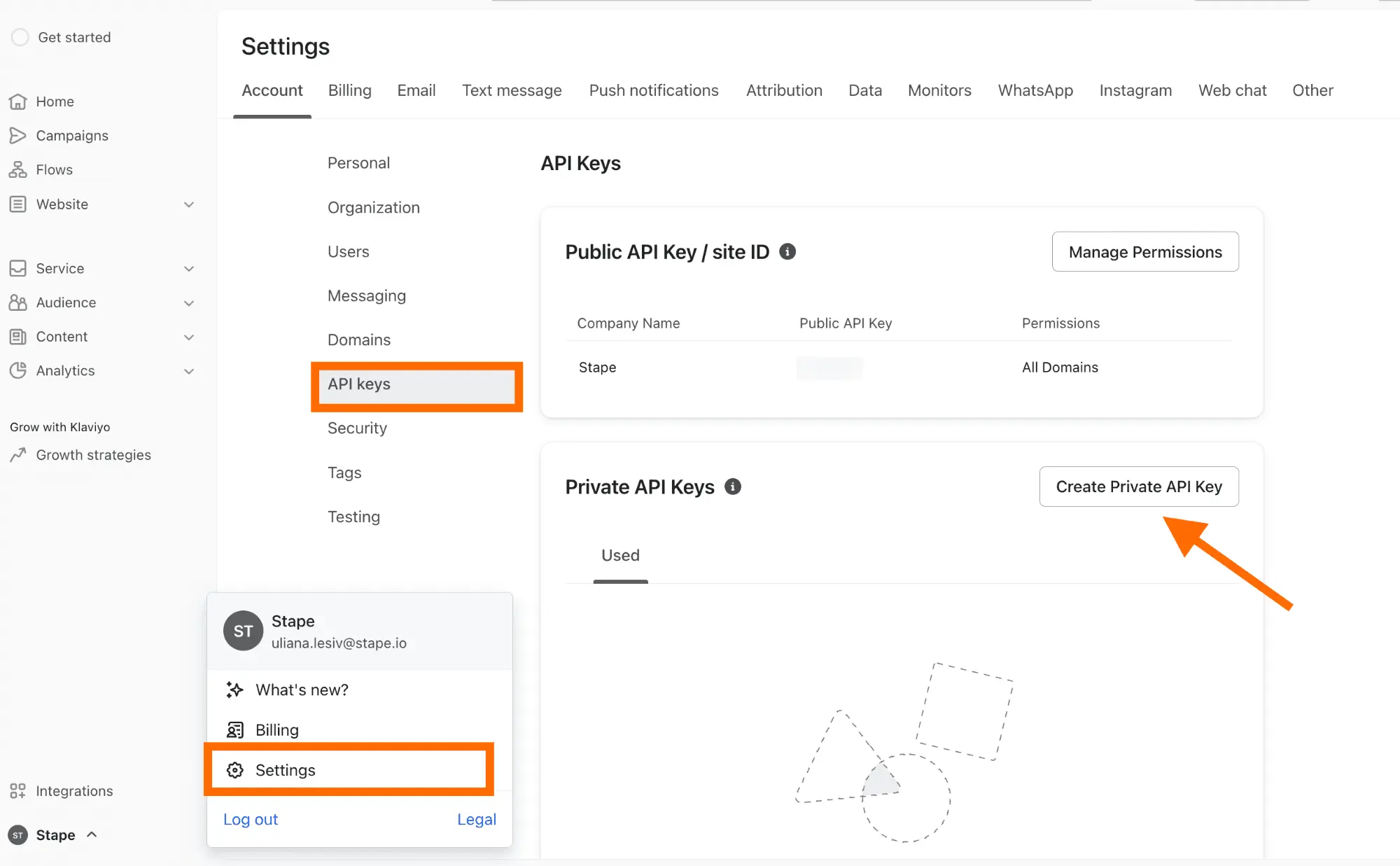Expand the Analytics submenu chevron
The width and height of the screenshot is (1400, 866).
(188, 371)
